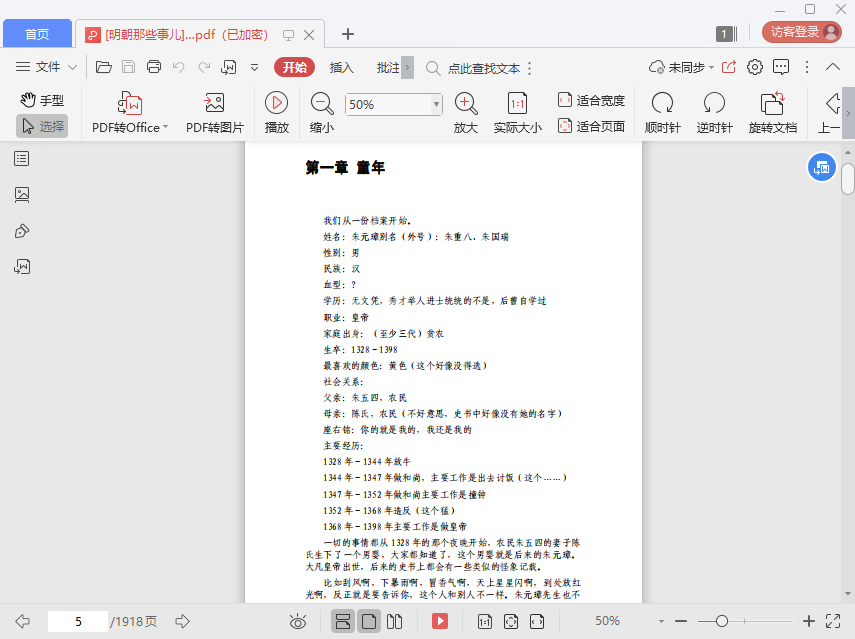Image resolution: width=855 pixels, height=639 pixels.
Task: Click the save disk icon
Action: pyautogui.click(x=129, y=67)
